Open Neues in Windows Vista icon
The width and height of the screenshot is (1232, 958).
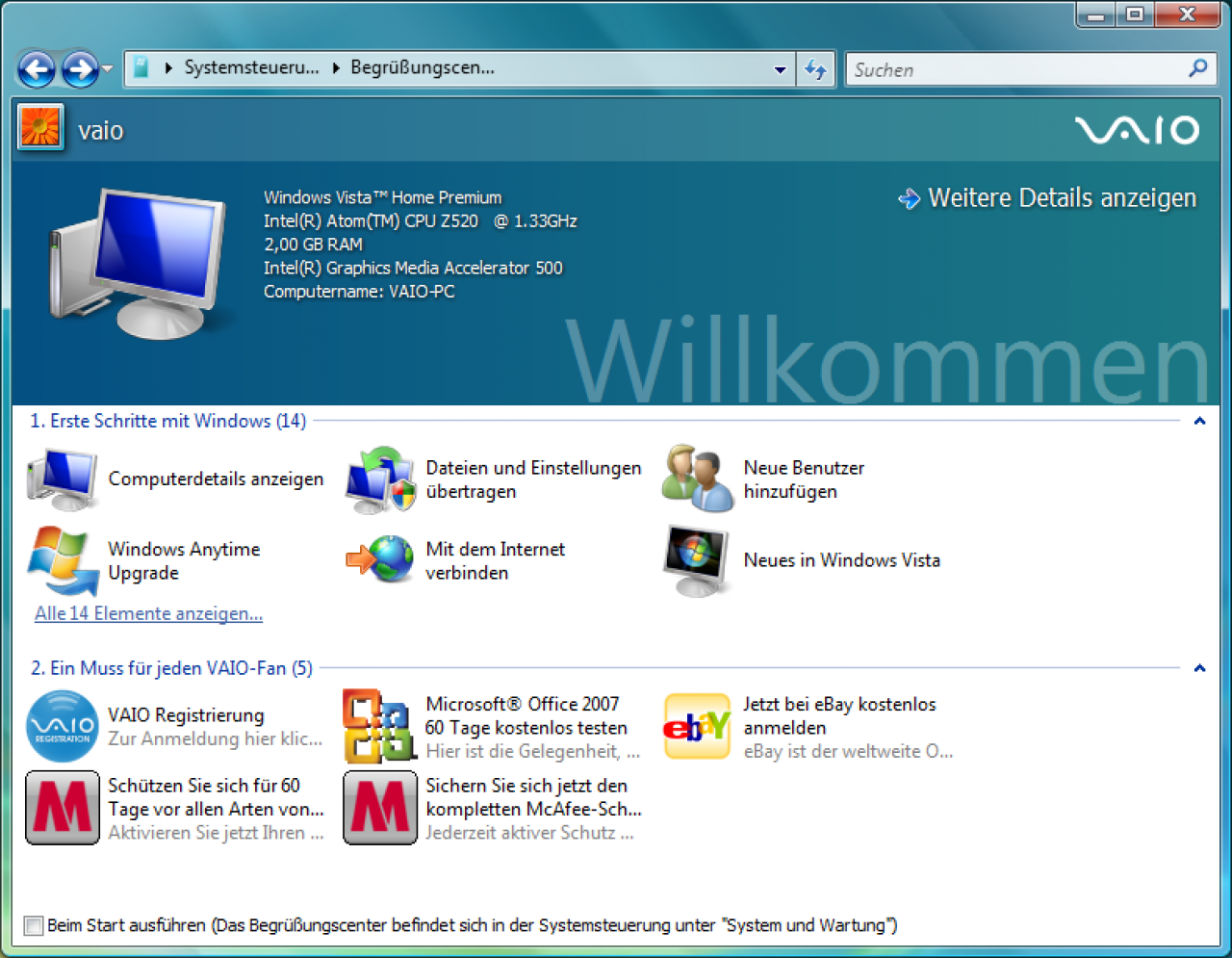coord(697,560)
